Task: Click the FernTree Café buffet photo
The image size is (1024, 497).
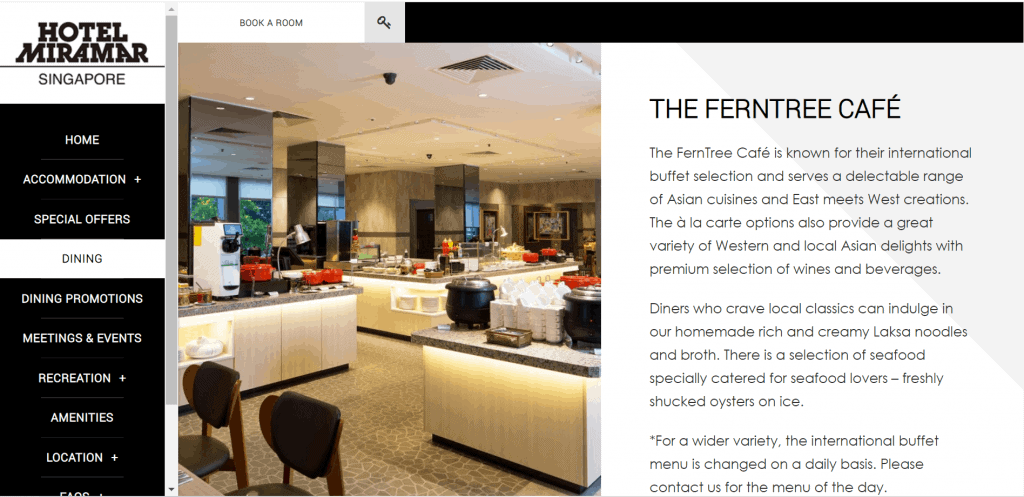Action: click(x=389, y=269)
